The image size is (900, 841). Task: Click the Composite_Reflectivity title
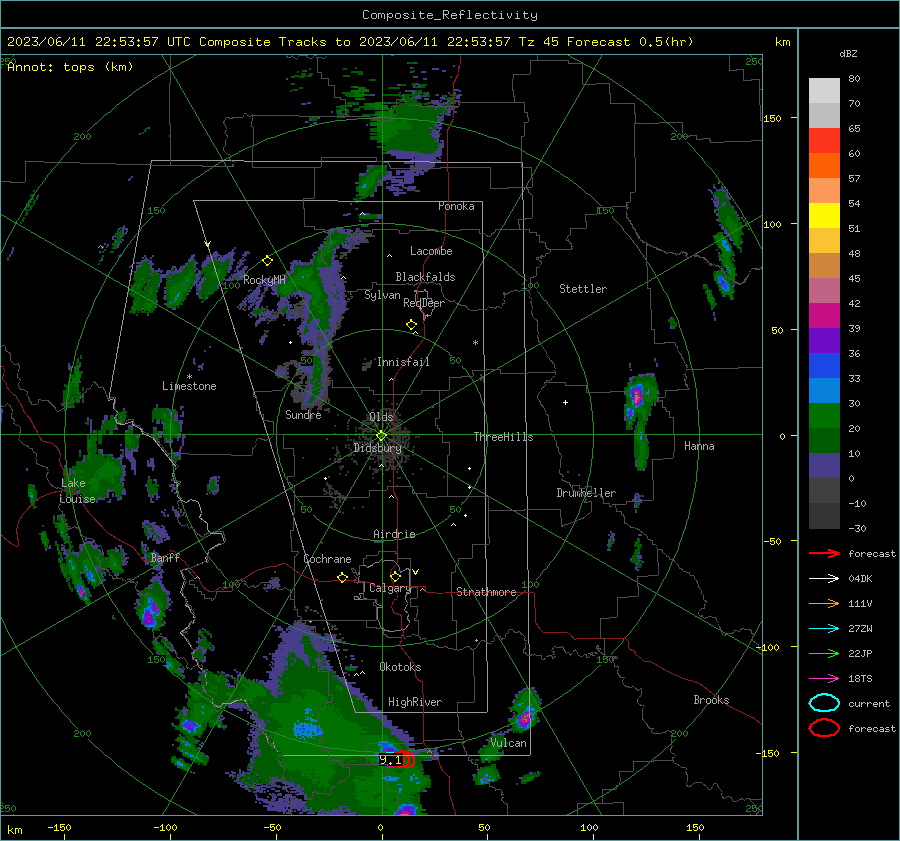point(450,15)
